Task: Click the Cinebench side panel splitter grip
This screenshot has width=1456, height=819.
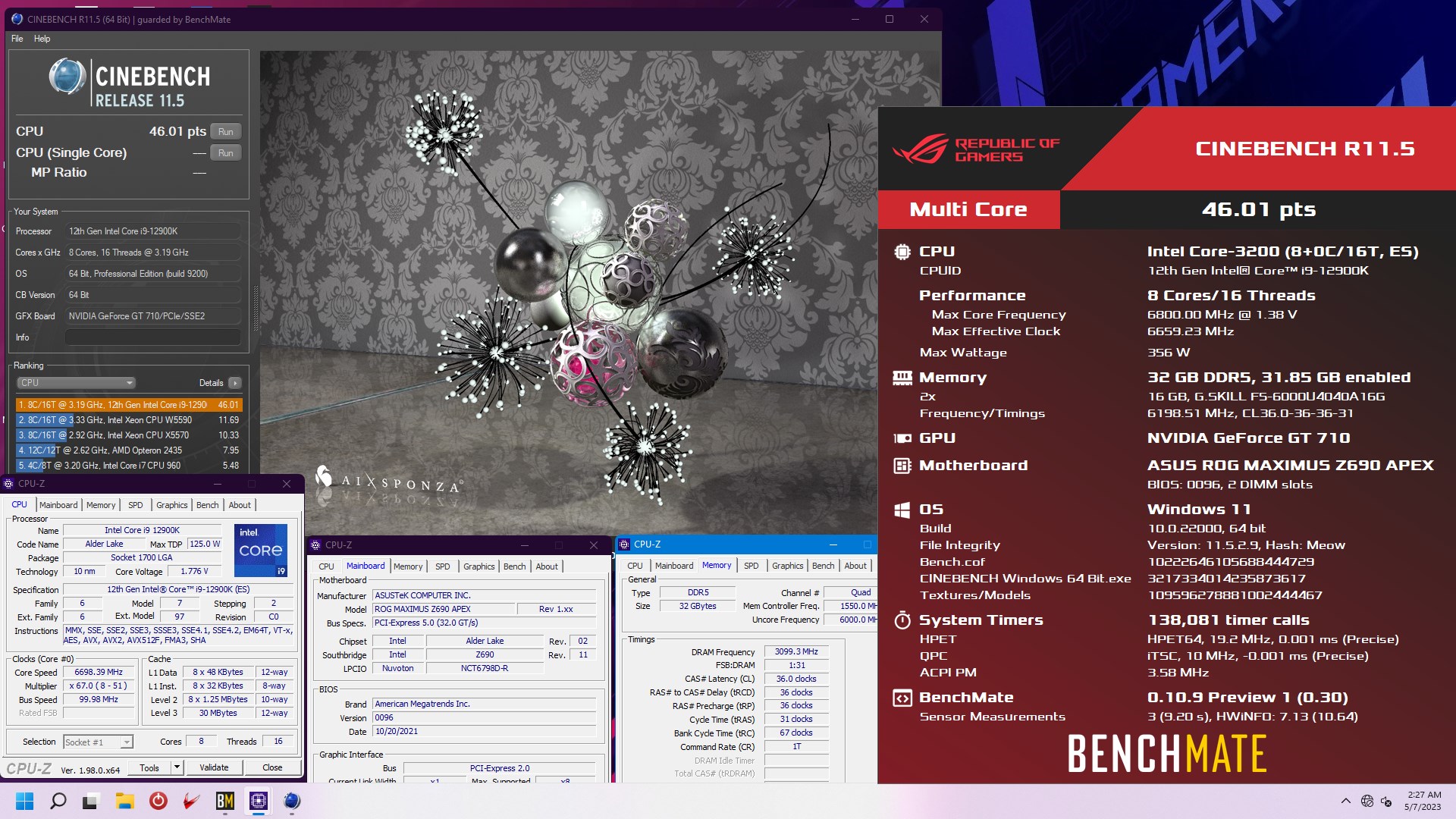Action: (255, 309)
